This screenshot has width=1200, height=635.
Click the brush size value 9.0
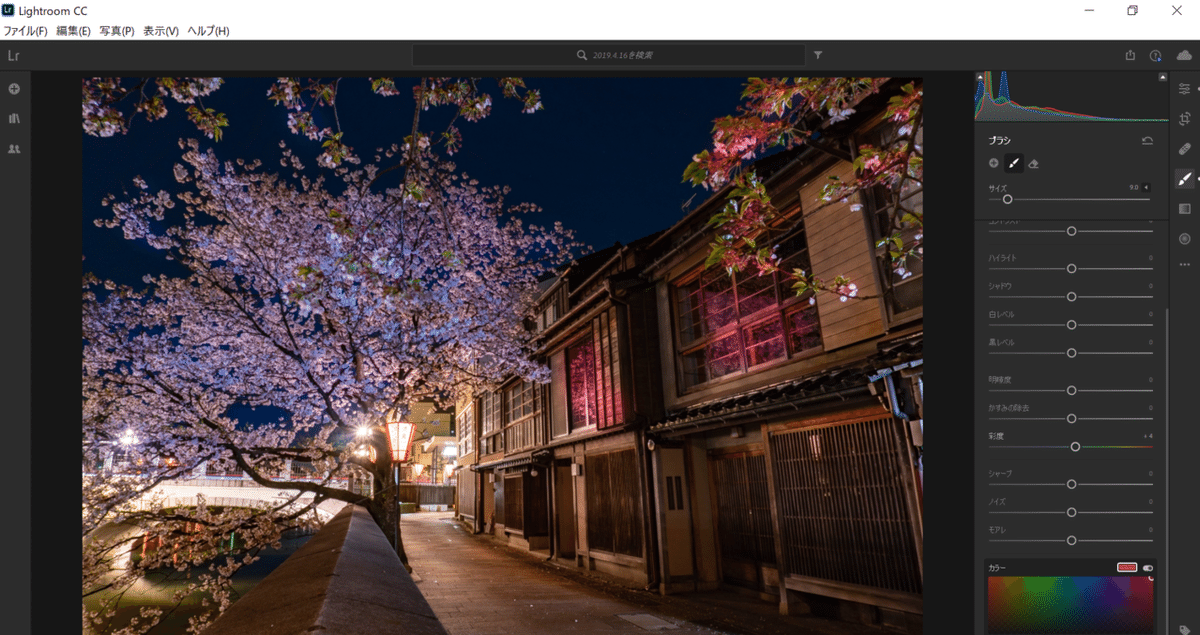(x=1134, y=187)
